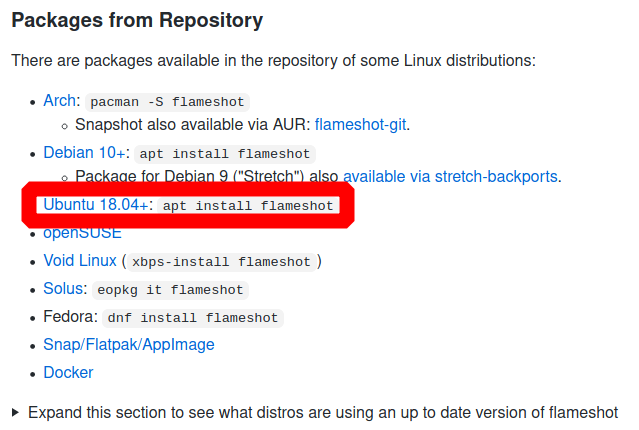Image resolution: width=639 pixels, height=430 pixels.
Task: Click the pacman -S flameshot code snippet
Action: click(167, 101)
